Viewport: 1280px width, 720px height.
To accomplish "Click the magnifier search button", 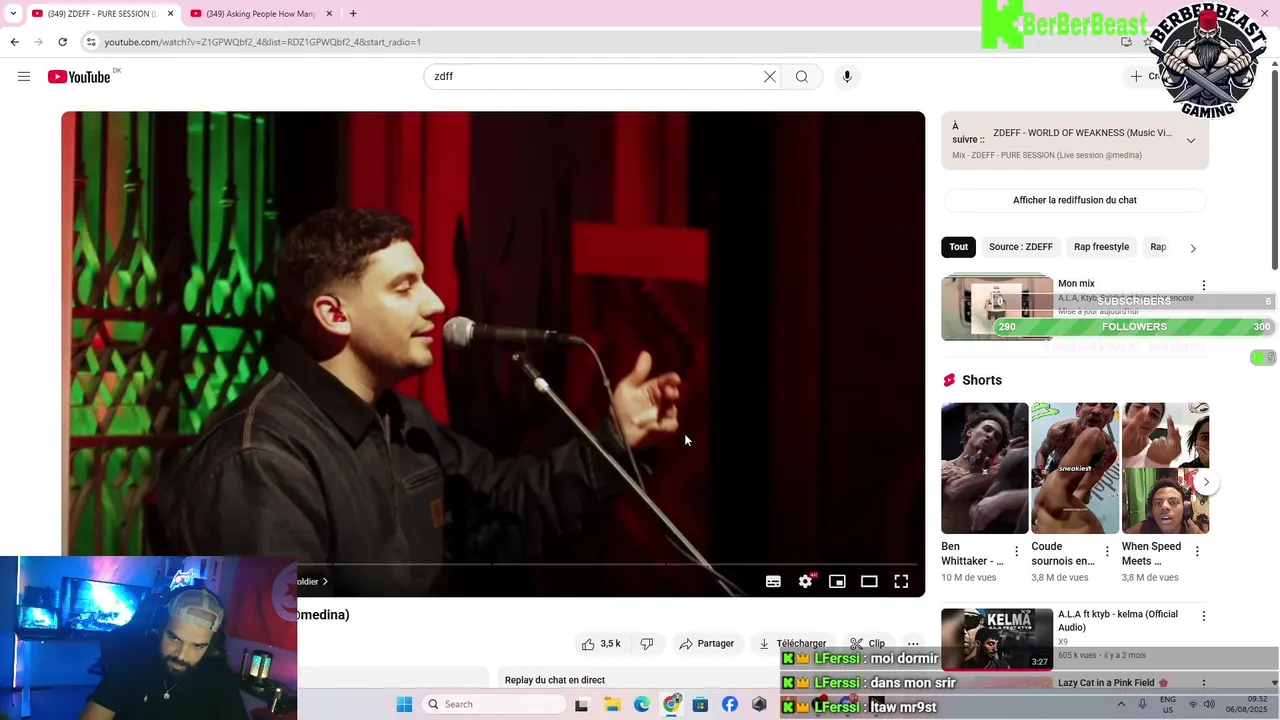I will 802,76.
